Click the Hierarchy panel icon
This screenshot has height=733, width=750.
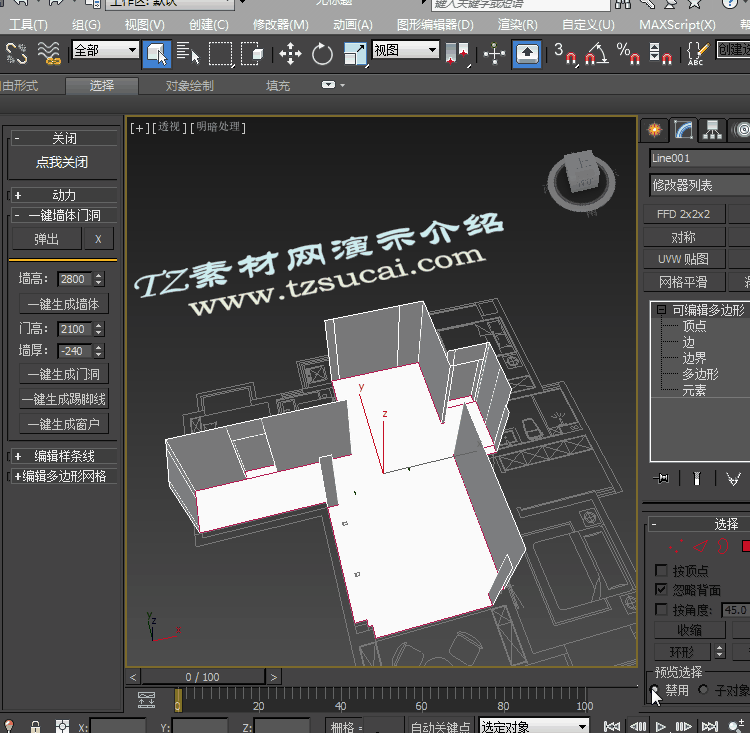pyautogui.click(x=712, y=130)
